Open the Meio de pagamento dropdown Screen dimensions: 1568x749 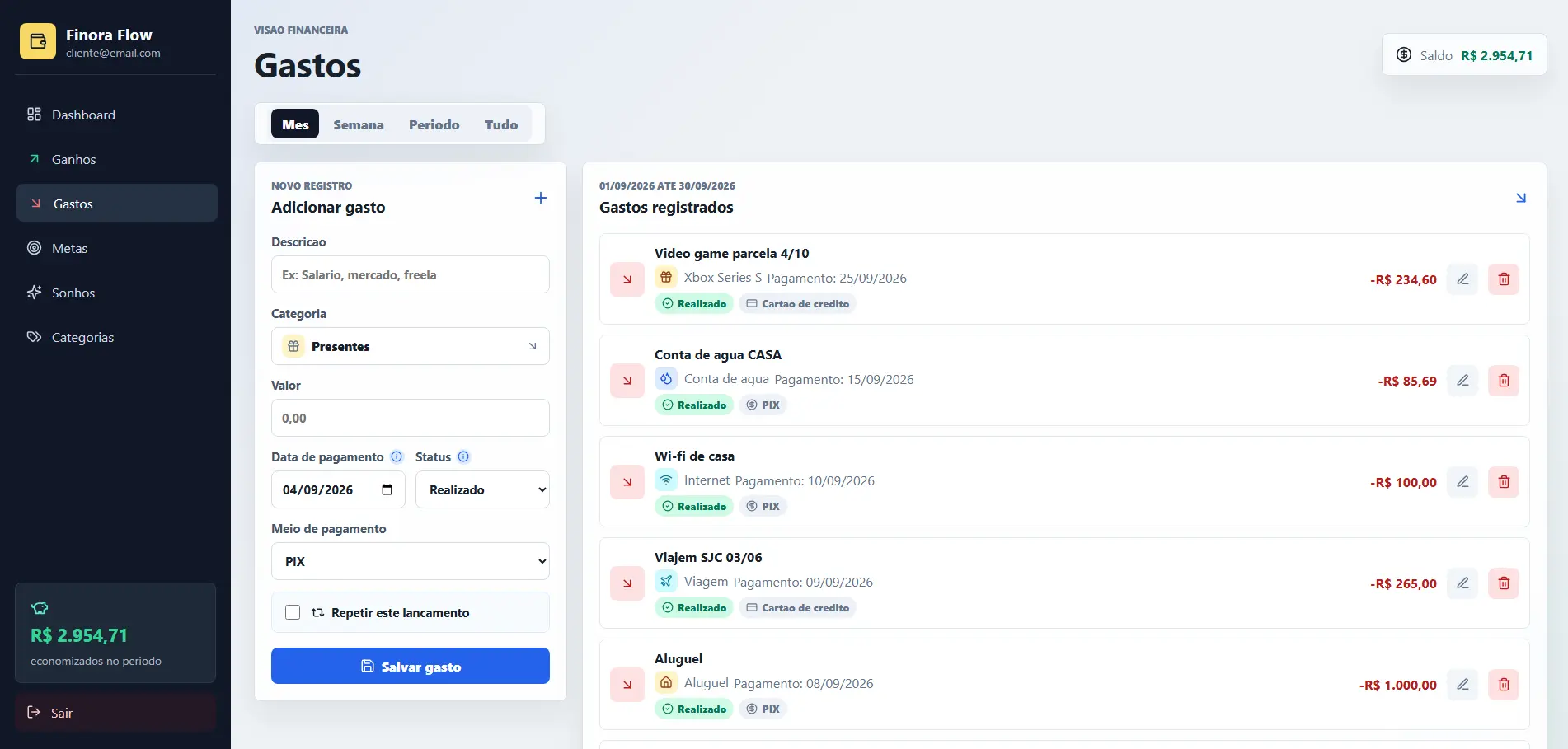411,561
